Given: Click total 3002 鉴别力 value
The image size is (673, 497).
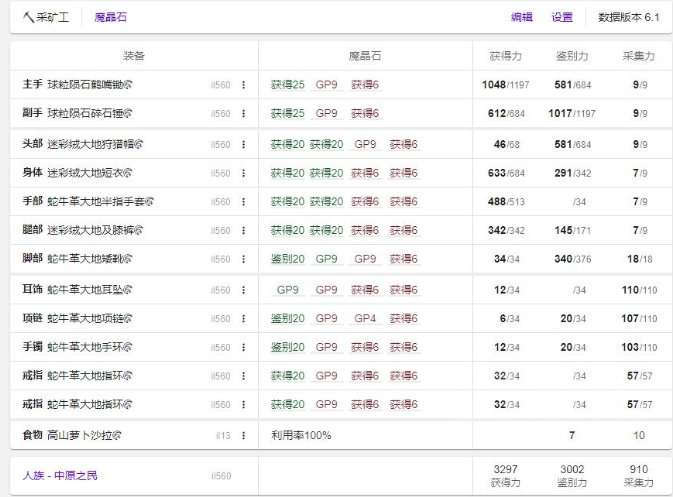Looking at the screenshot, I should tap(572, 470).
